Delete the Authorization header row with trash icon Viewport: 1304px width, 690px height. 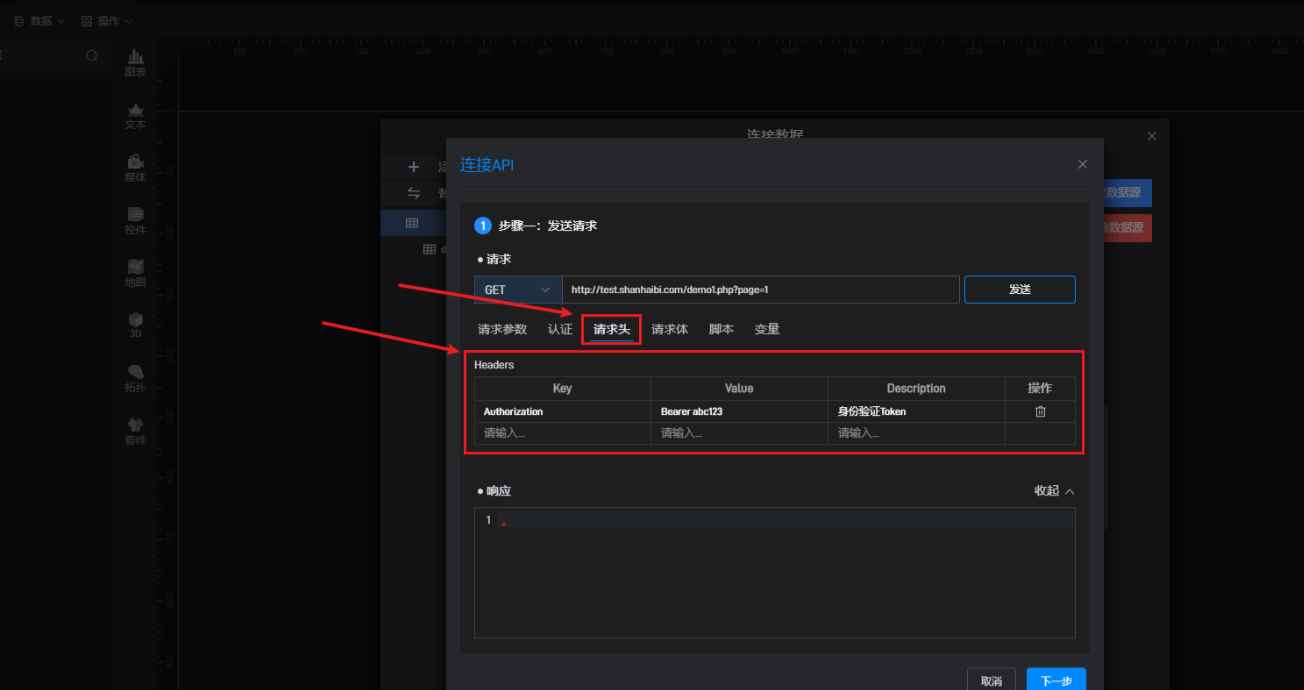1040,412
